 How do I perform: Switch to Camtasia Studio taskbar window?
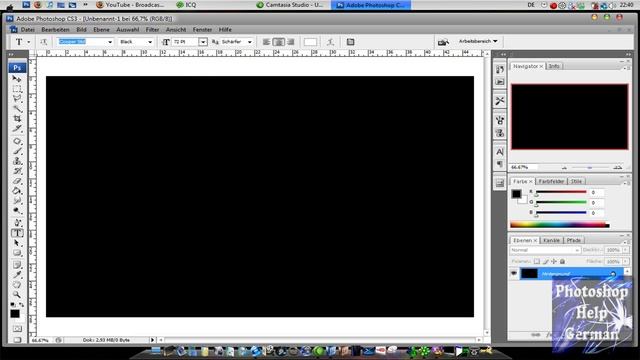[x=290, y=5]
